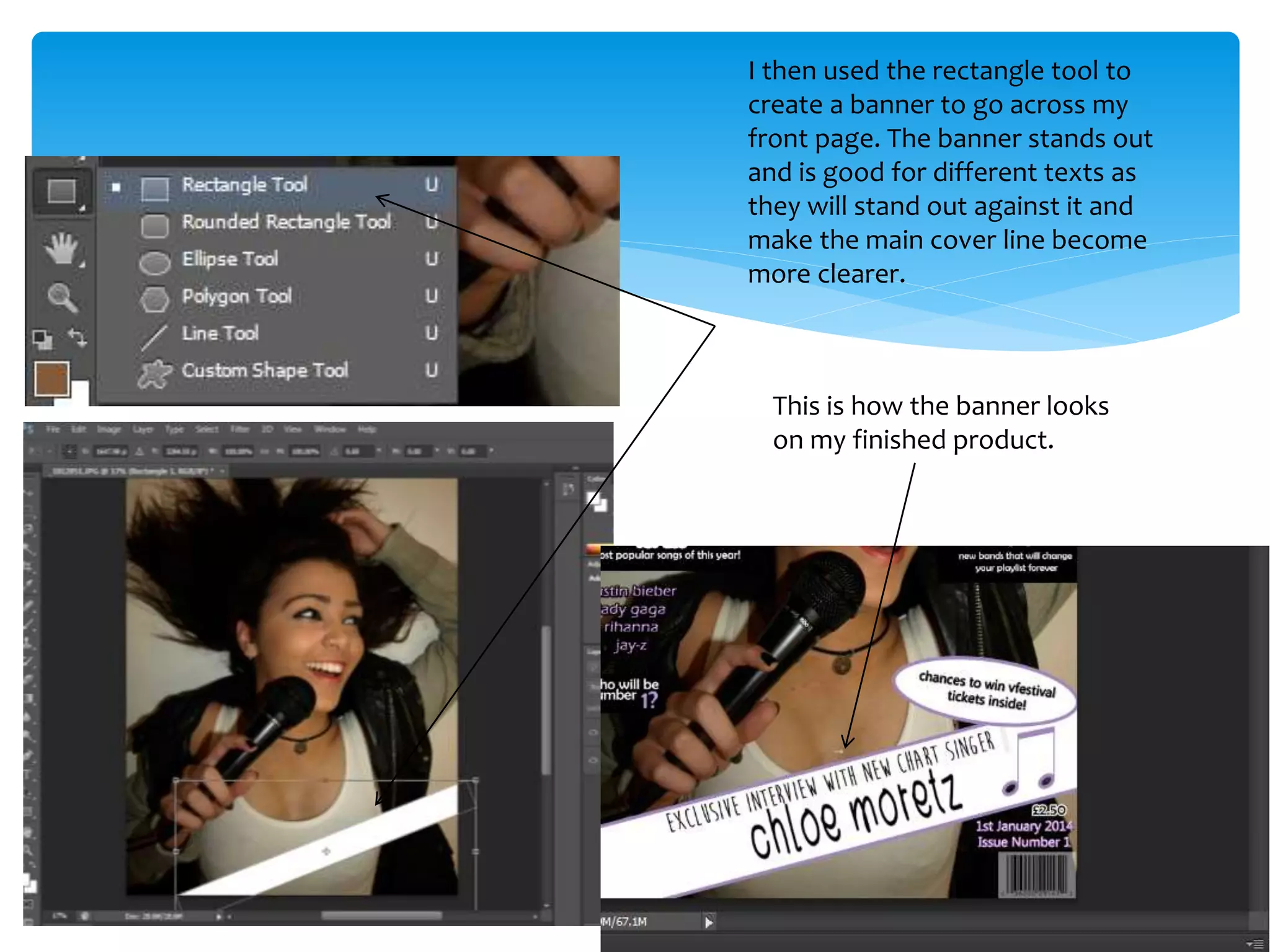Open the Filter menu
This screenshot has height=952, width=1270.
point(239,429)
